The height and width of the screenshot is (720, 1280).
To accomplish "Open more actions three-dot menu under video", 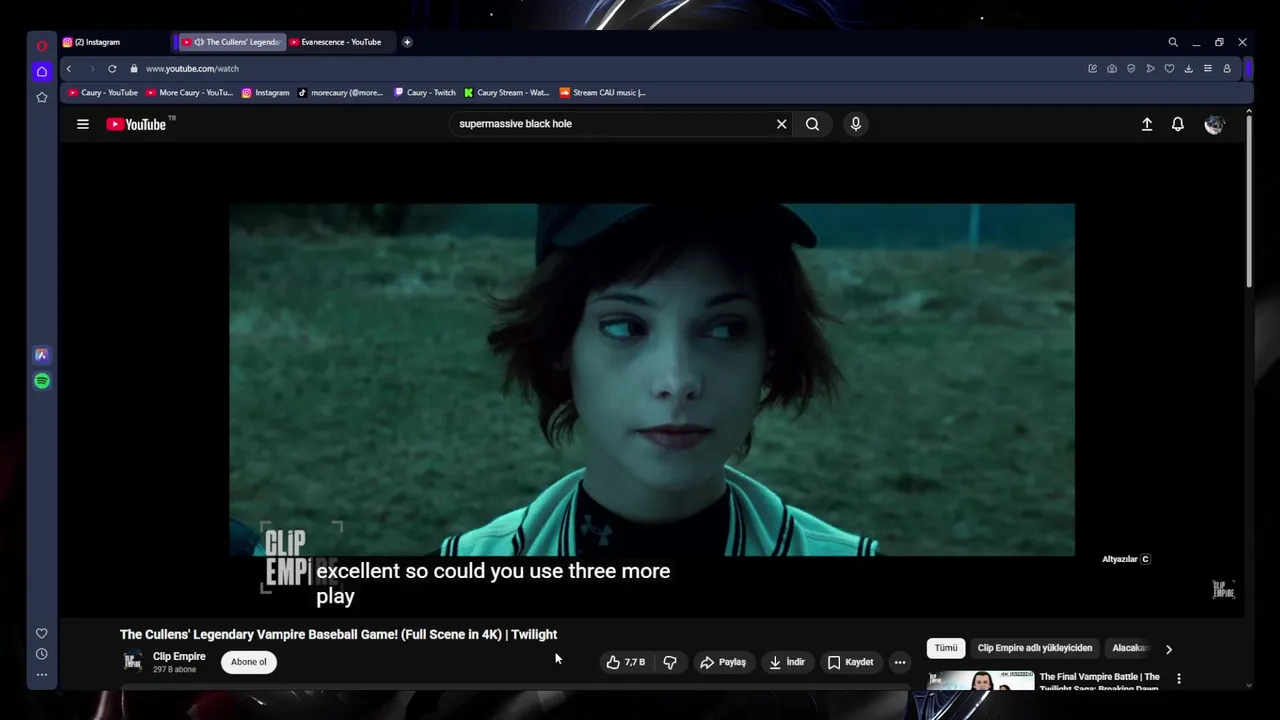I will click(900, 662).
